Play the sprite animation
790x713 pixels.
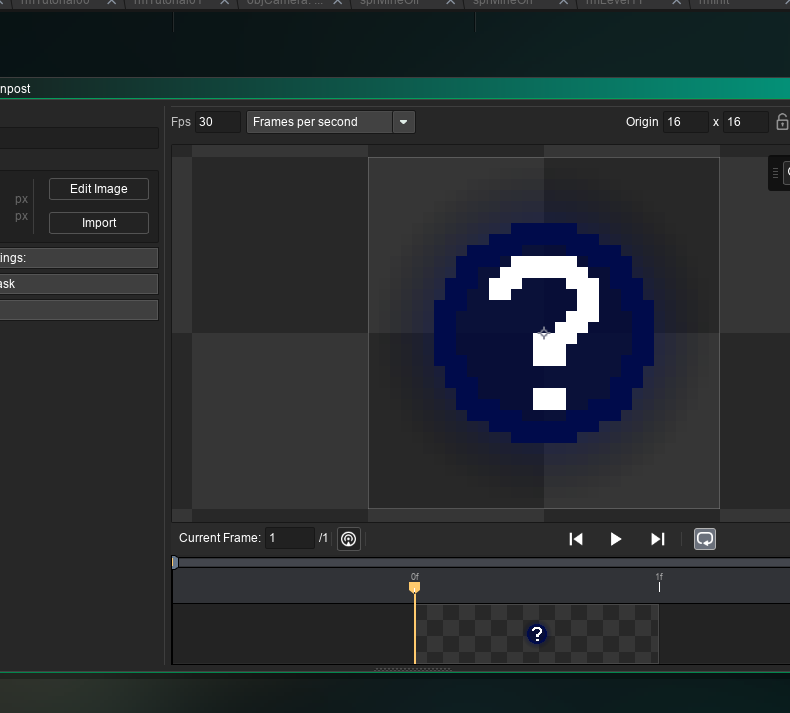[x=615, y=539]
